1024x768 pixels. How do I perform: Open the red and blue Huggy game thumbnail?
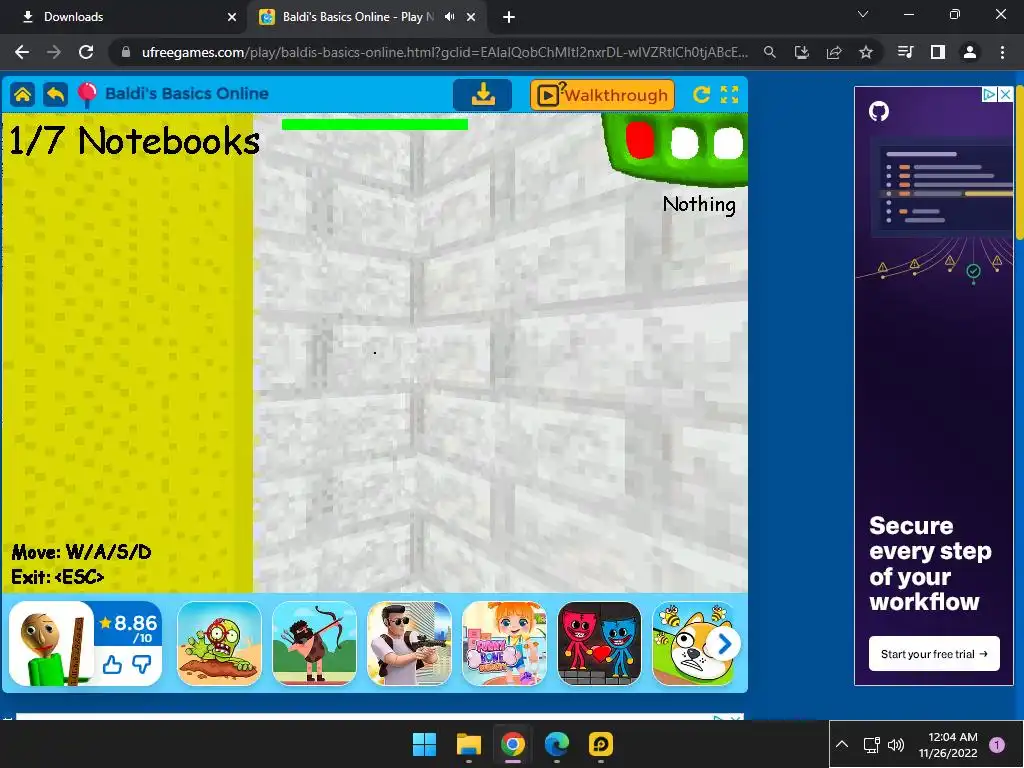coord(600,643)
